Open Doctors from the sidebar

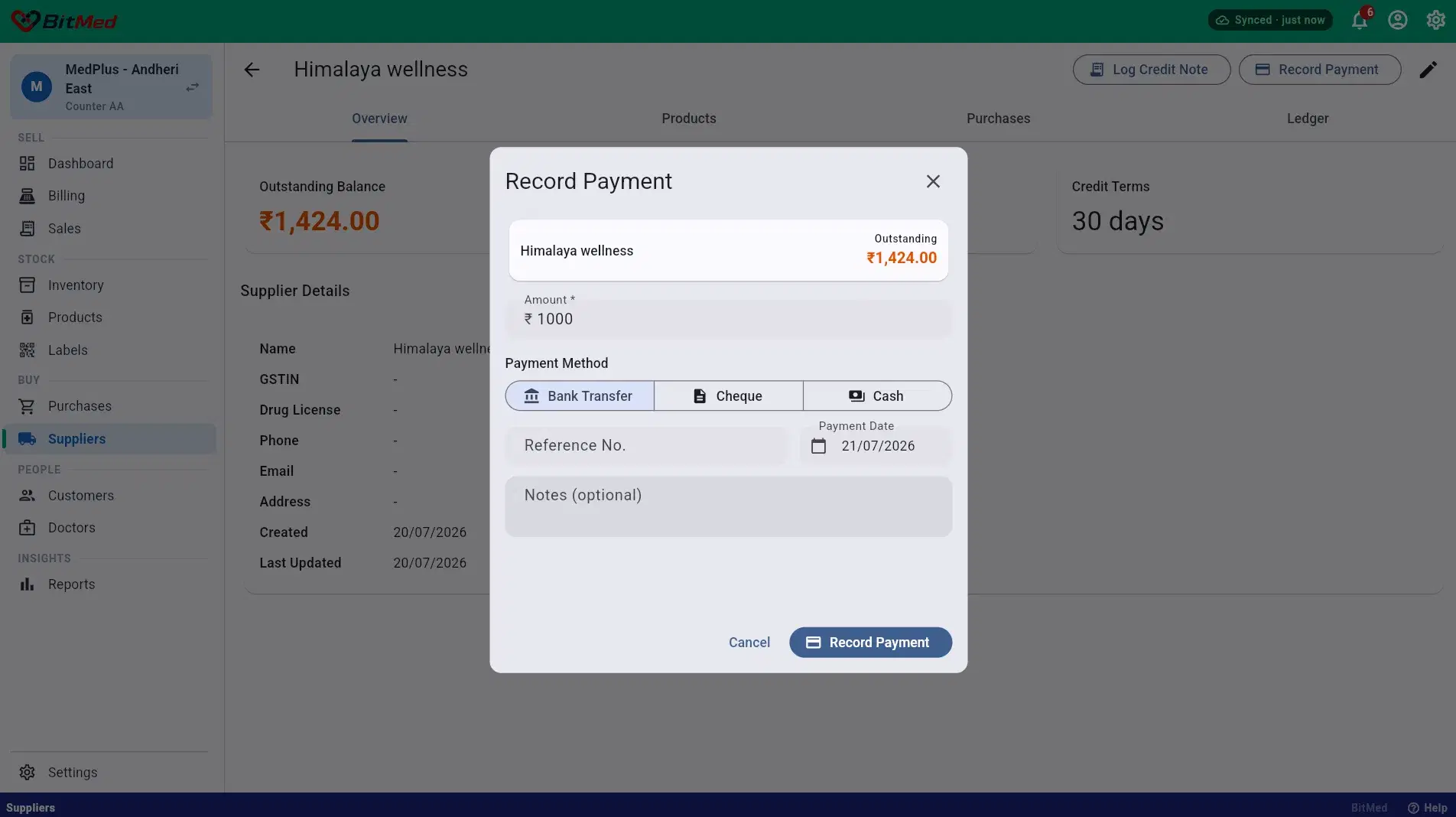pyautogui.click(x=110, y=528)
